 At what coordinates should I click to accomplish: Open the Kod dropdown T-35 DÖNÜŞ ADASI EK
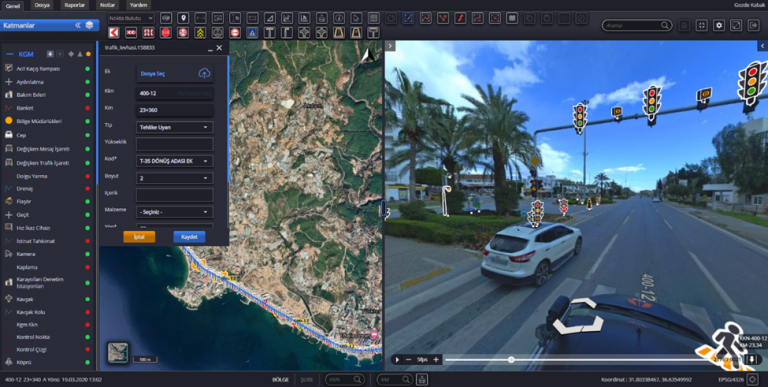(x=174, y=161)
